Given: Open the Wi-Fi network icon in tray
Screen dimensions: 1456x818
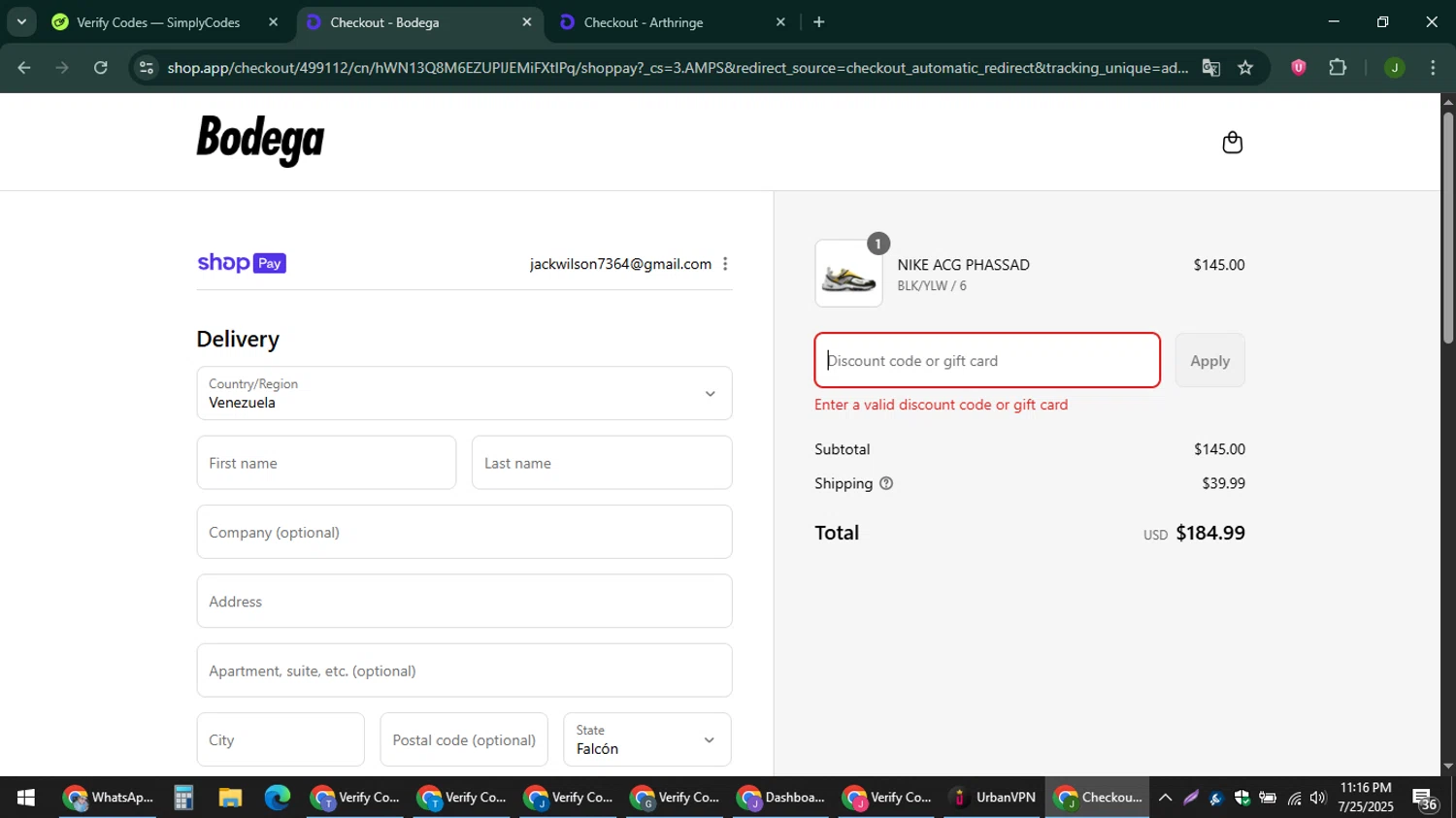Looking at the screenshot, I should click(1294, 798).
